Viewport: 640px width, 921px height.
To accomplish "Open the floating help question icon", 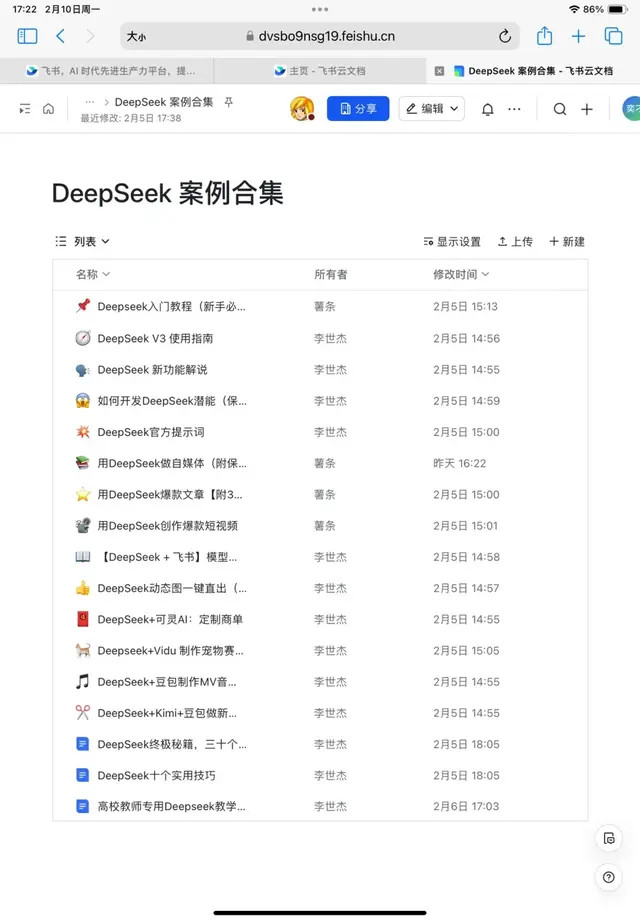I will coord(609,877).
